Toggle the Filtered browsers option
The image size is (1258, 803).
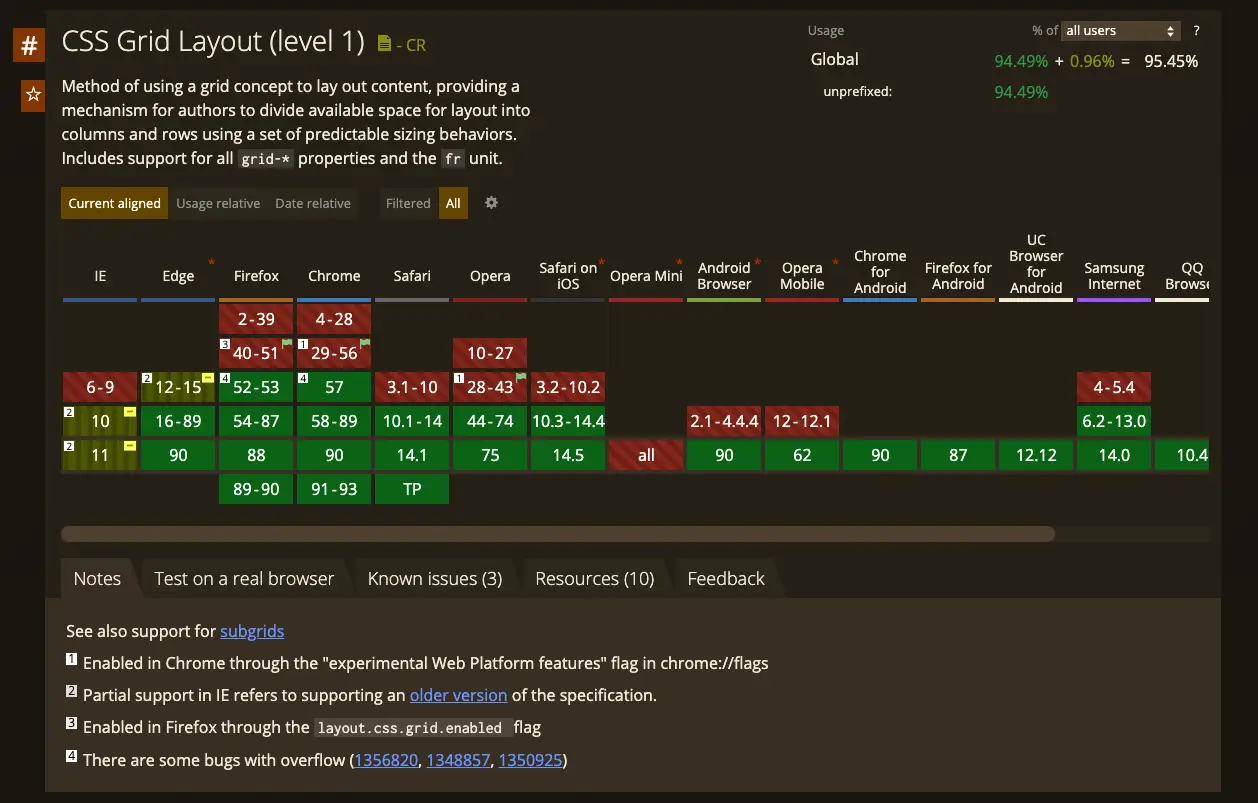click(408, 203)
